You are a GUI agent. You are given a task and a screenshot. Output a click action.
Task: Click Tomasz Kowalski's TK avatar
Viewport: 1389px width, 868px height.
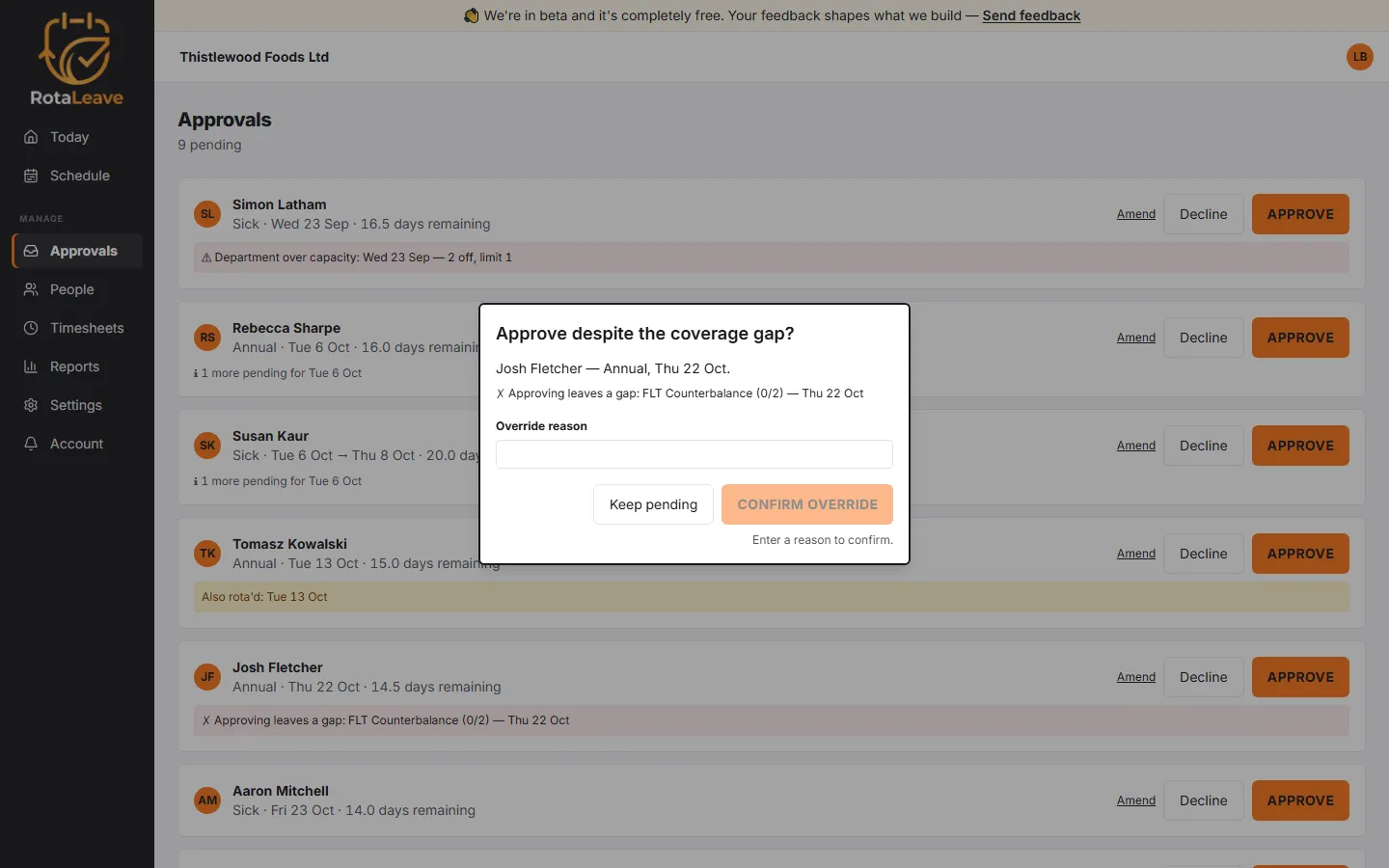click(x=207, y=554)
